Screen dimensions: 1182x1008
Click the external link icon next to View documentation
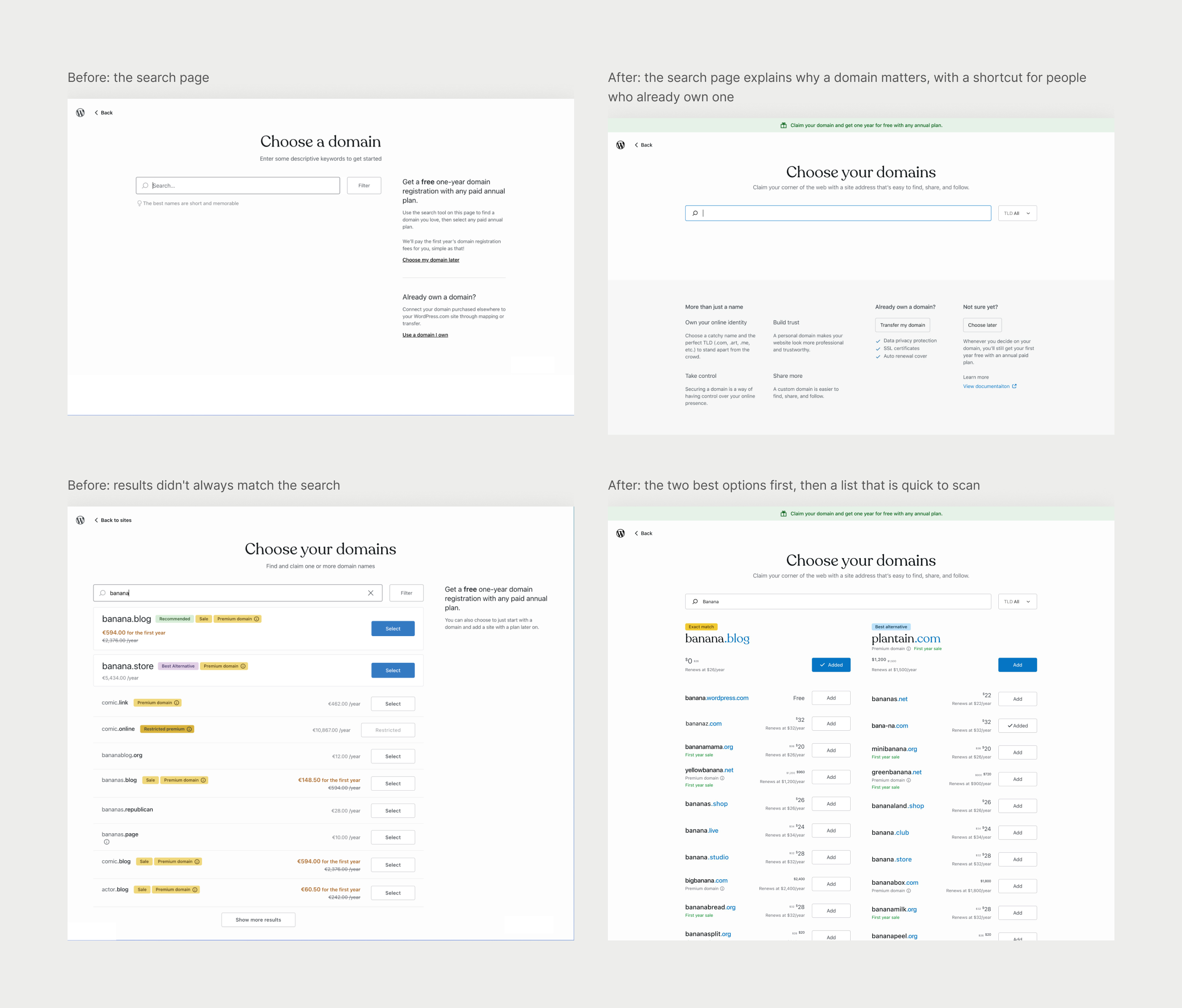[x=1014, y=386]
